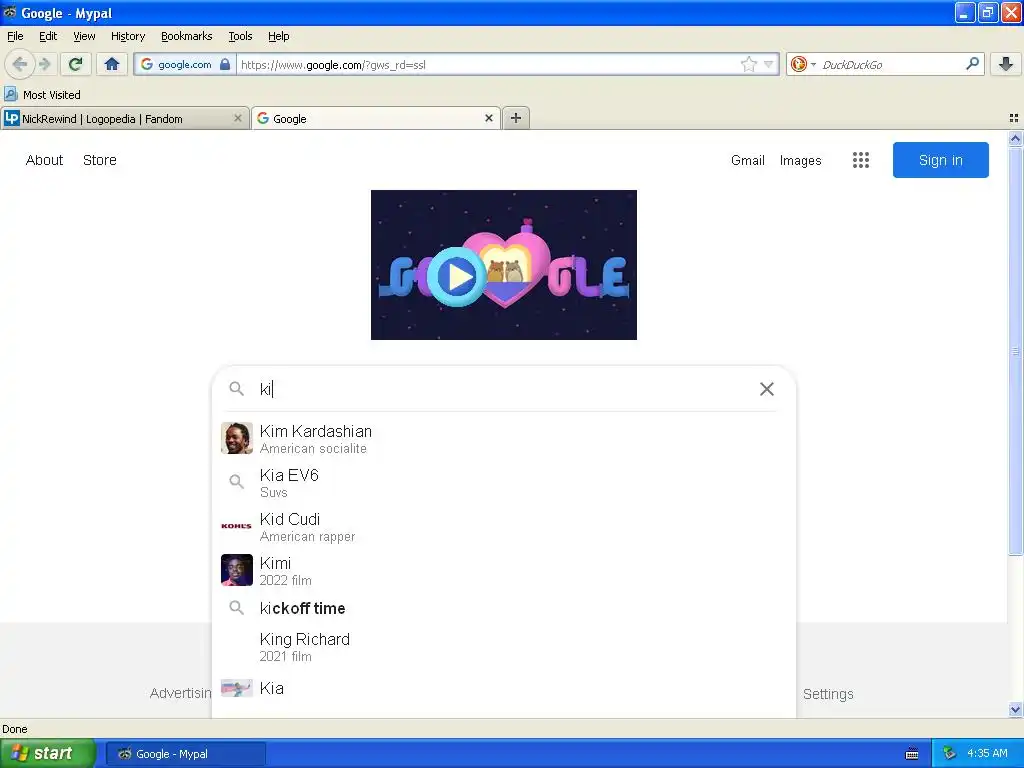This screenshot has width=1024, height=768.
Task: Click the Kohl's logo thumbnail
Action: 236,526
